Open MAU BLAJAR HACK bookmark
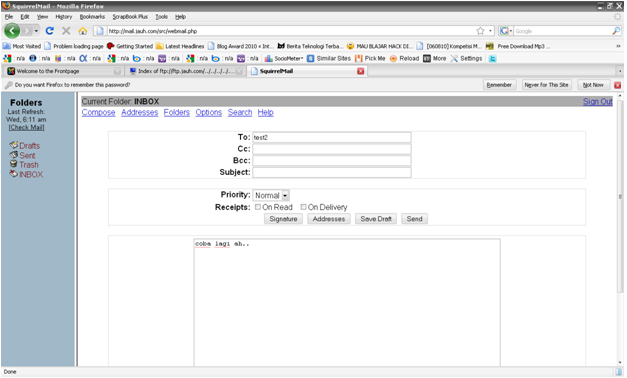 pos(379,46)
